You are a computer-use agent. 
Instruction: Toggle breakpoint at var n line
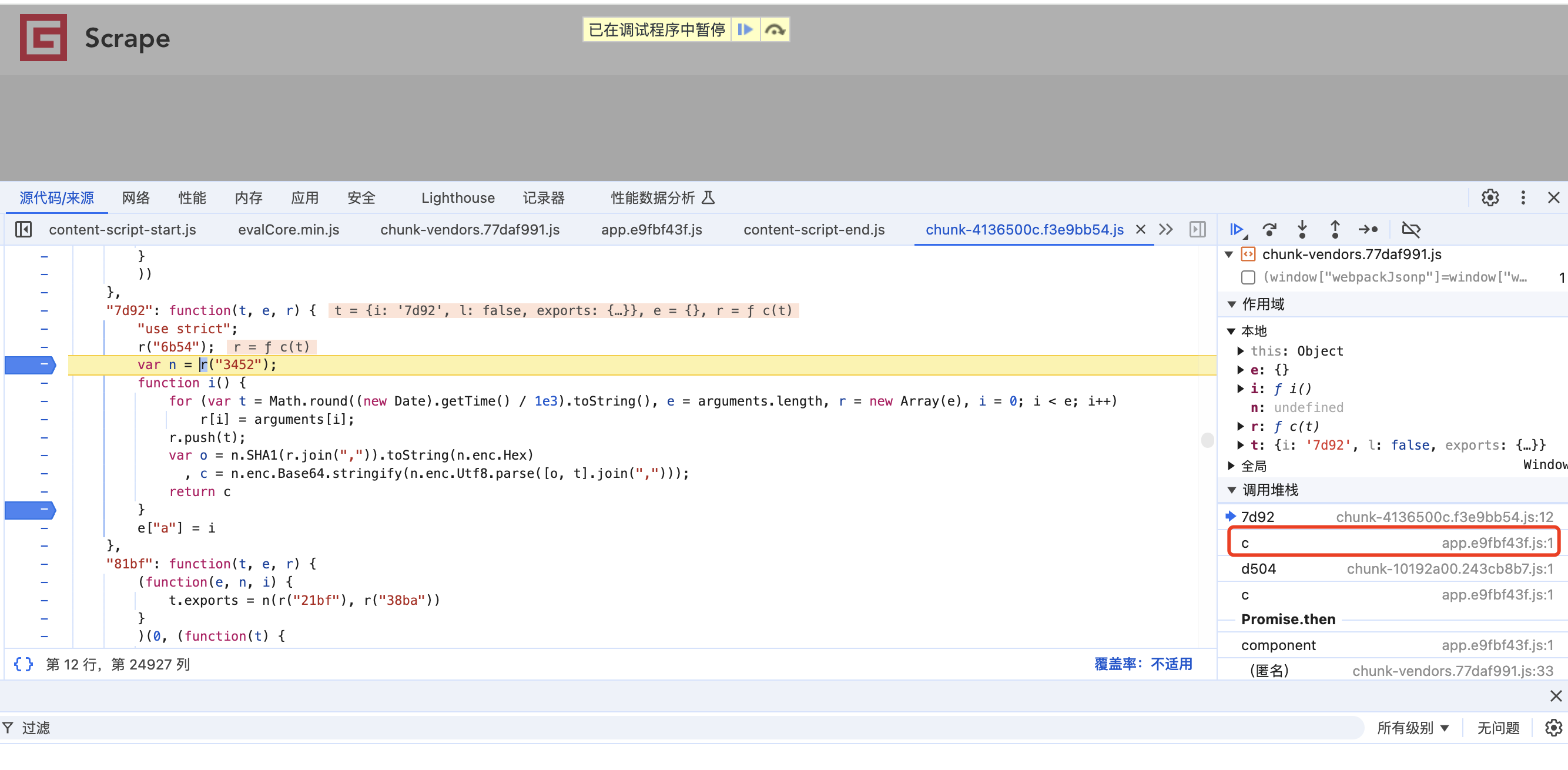(31, 364)
